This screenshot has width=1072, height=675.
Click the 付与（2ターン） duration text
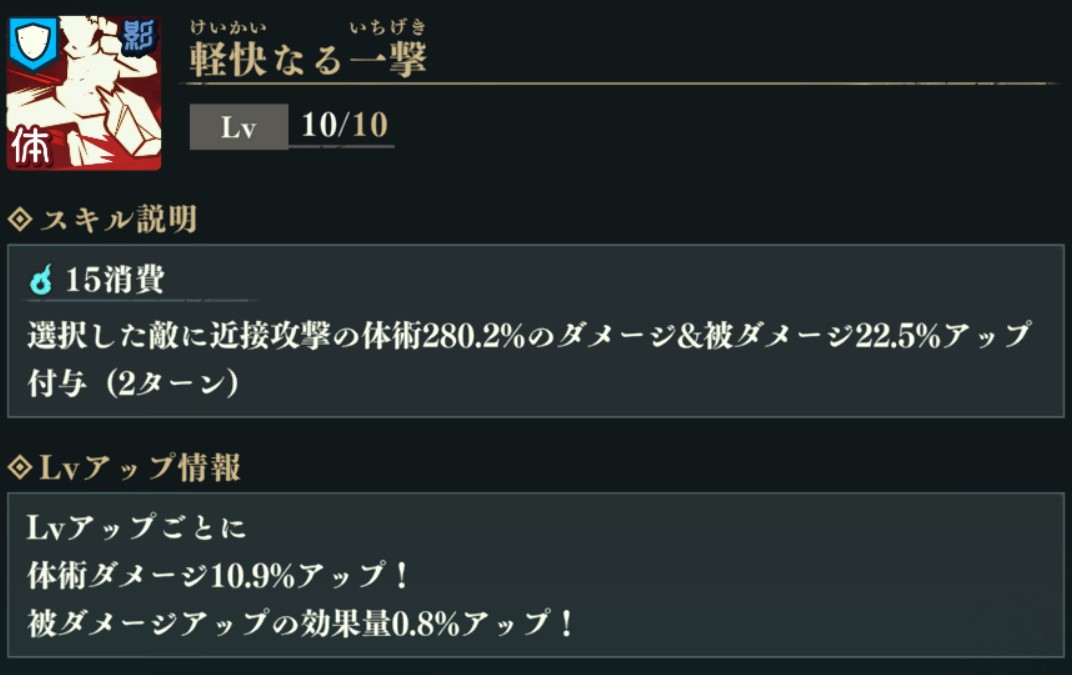(132, 383)
